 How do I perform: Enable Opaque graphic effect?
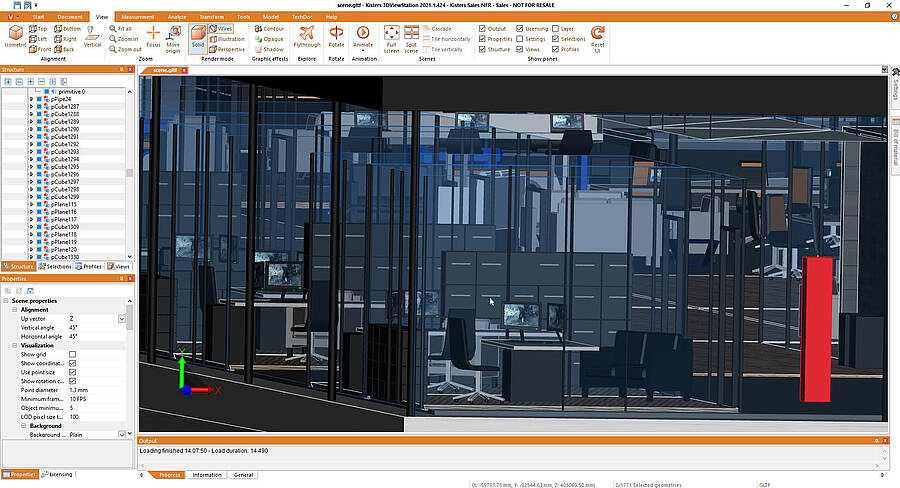[x=269, y=39]
